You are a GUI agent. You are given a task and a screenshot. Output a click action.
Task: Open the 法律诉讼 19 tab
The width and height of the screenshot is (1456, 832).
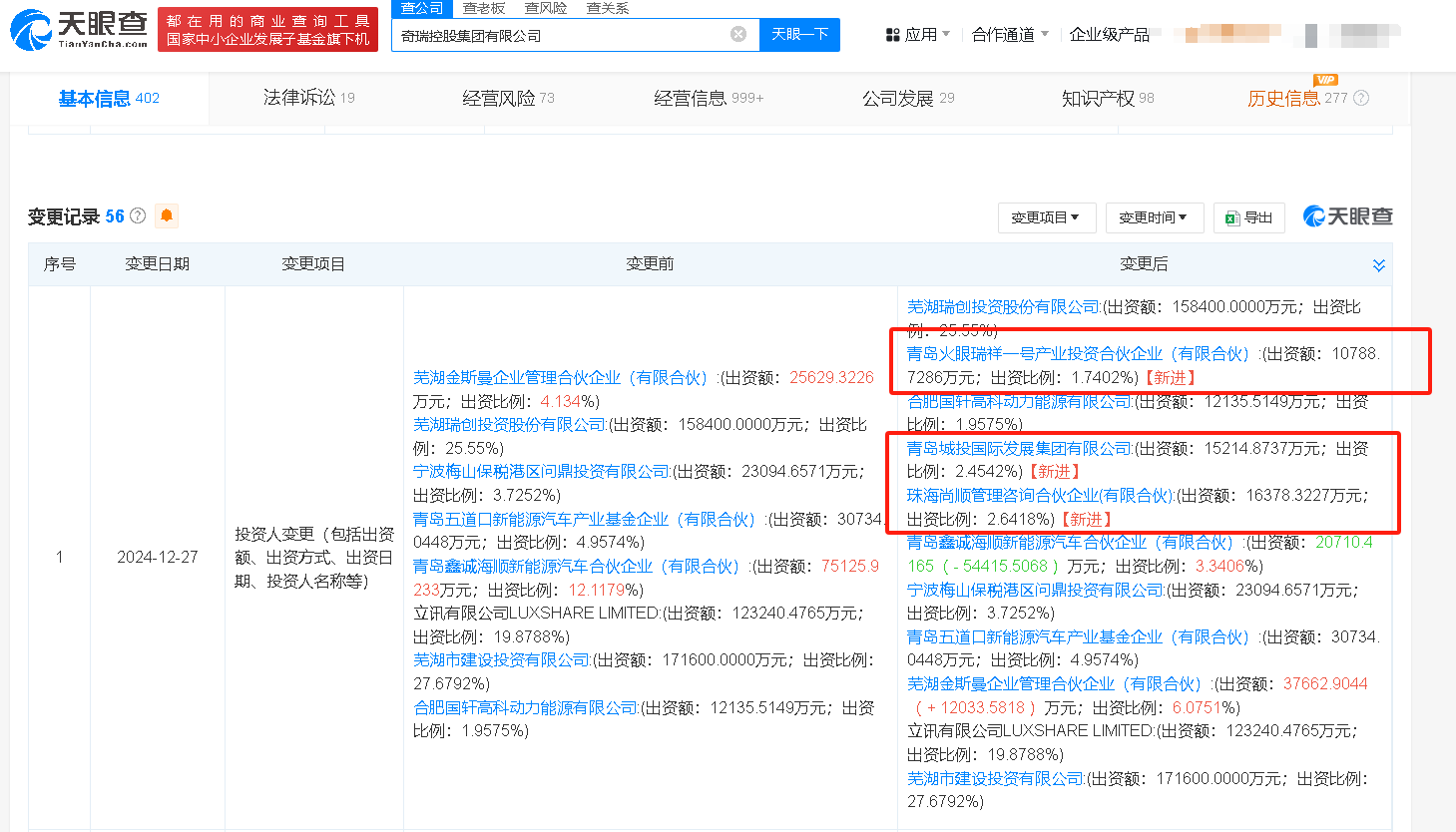(x=308, y=98)
